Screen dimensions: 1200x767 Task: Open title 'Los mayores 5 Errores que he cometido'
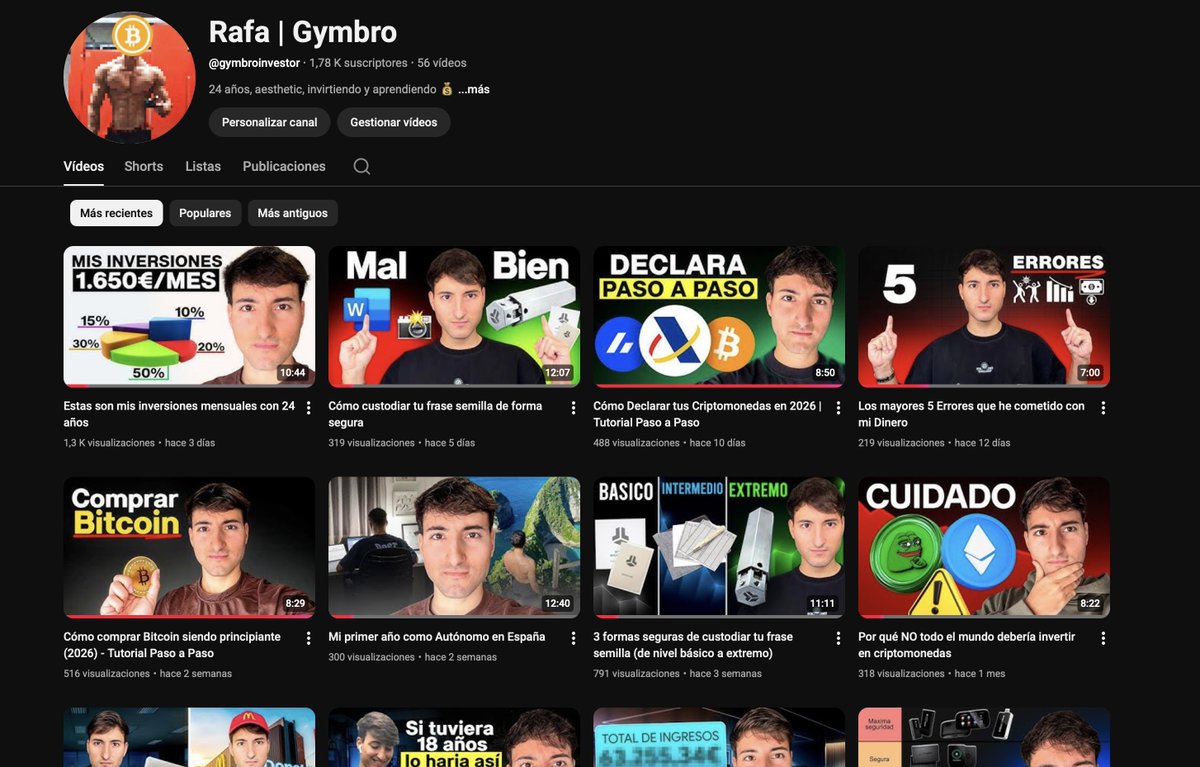pos(971,414)
